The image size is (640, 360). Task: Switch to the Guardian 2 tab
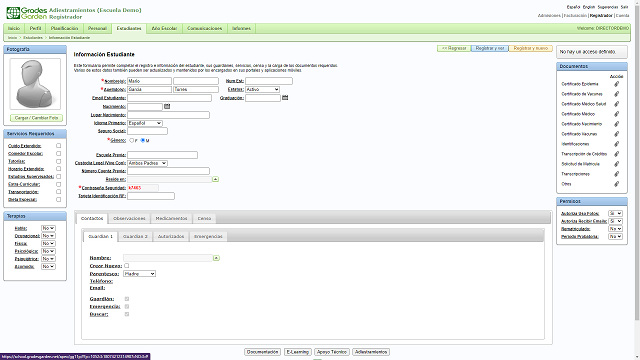click(135, 237)
